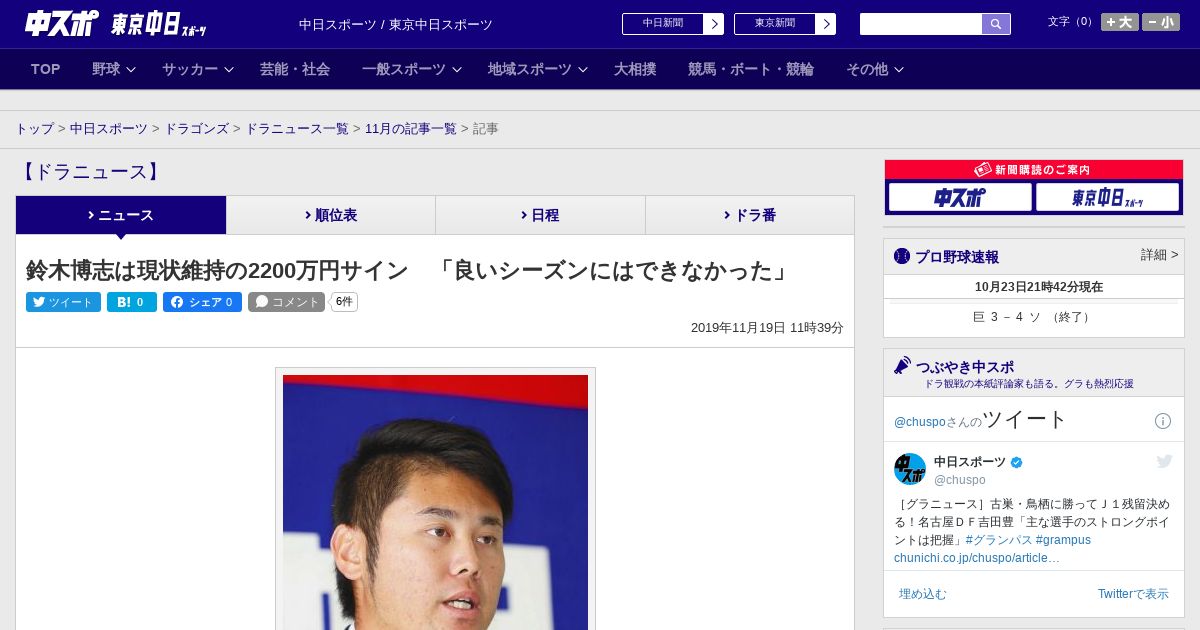Screen dimensions: 1200x630
Task: Expand the 野球 menu dropdown
Action: click(114, 69)
